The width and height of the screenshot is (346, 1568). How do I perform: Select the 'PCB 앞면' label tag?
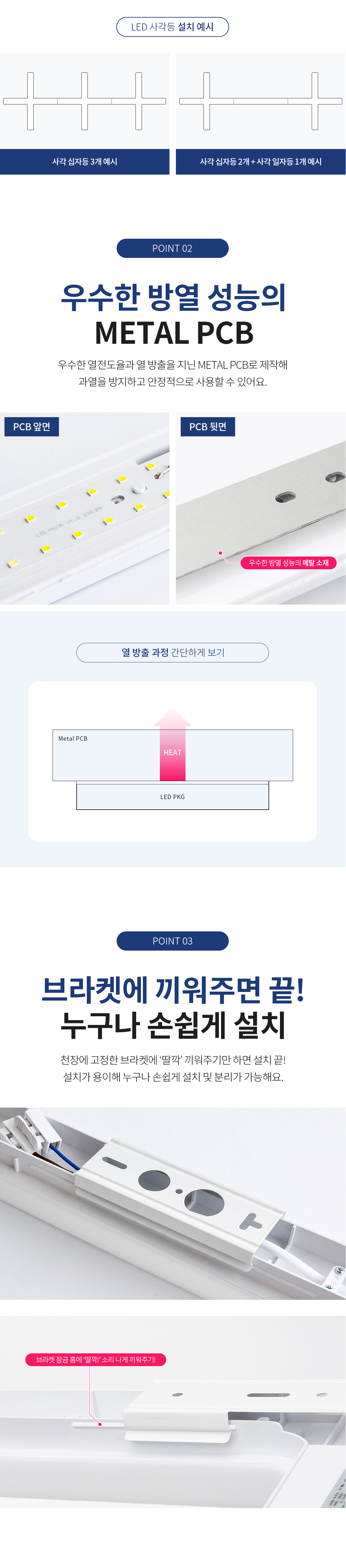(32, 427)
